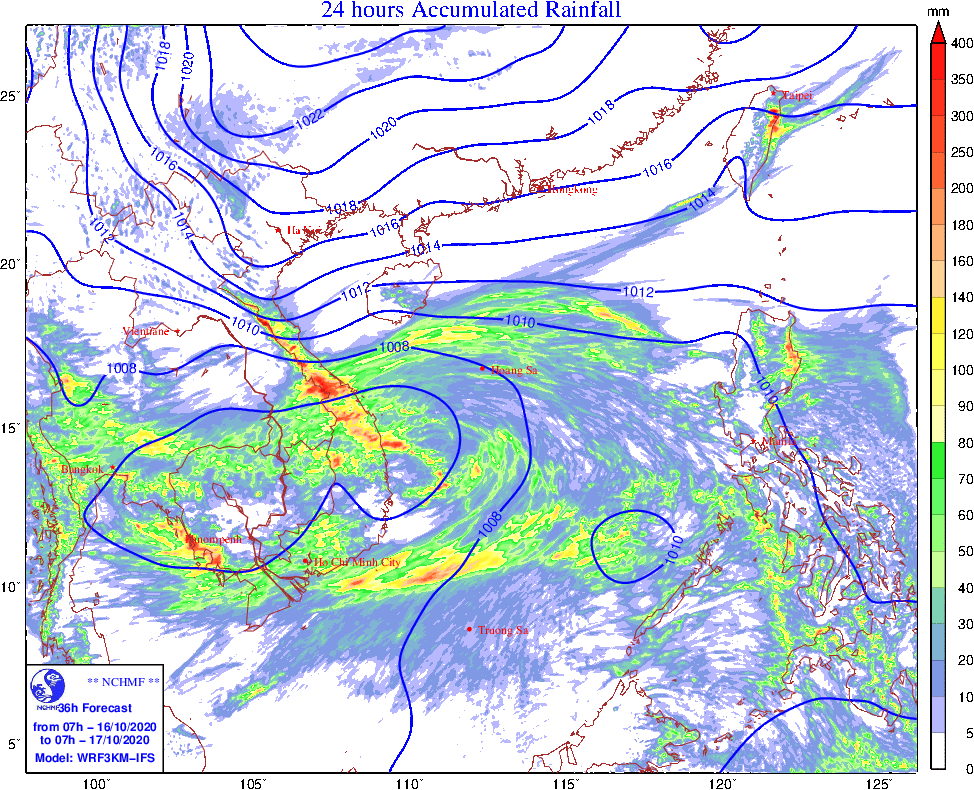Click the Model: WRF3KM-IFS label

pyautogui.click(x=95, y=757)
